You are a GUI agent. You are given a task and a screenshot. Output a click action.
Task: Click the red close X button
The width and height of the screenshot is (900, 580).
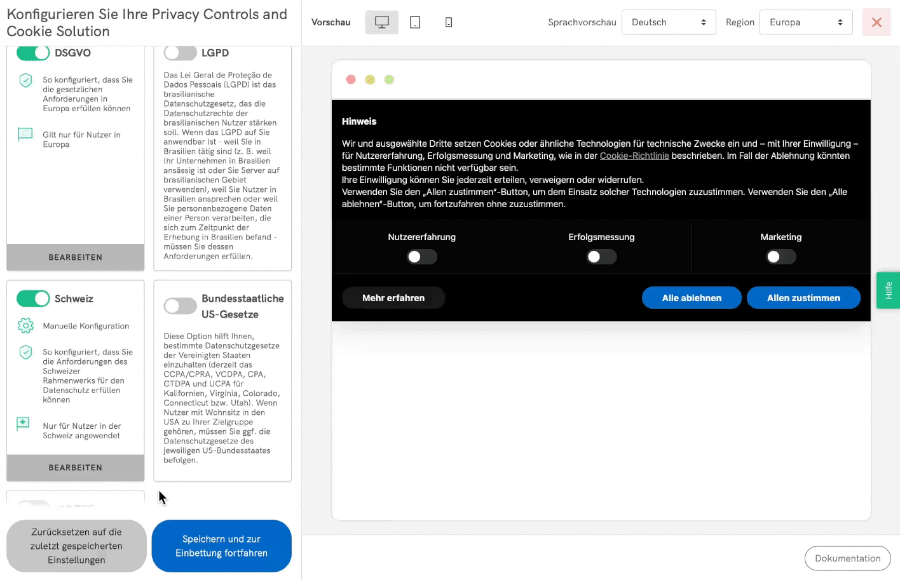tap(876, 22)
